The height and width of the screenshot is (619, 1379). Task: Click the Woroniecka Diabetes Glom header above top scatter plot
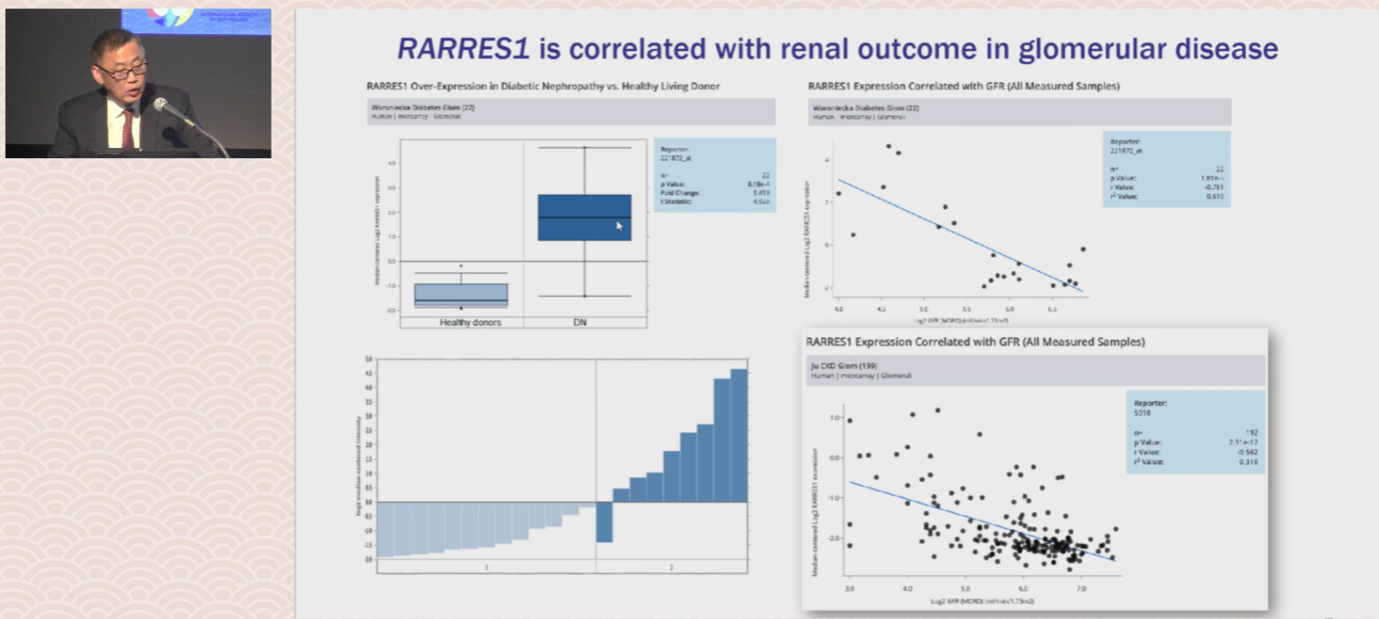(1019, 111)
